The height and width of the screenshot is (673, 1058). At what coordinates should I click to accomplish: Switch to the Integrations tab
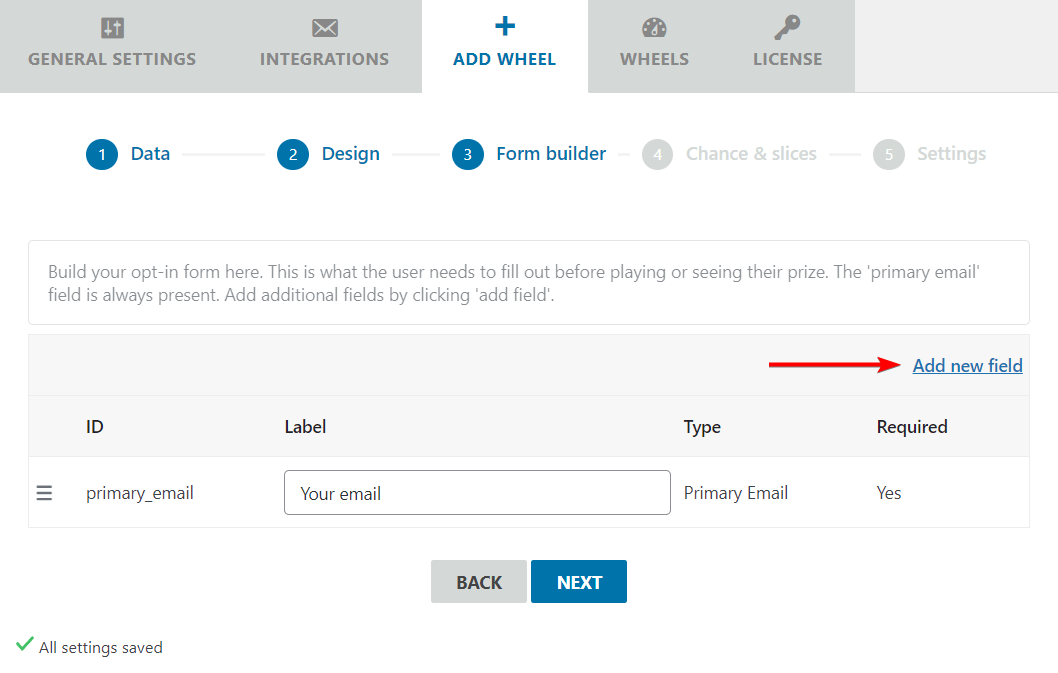(324, 47)
